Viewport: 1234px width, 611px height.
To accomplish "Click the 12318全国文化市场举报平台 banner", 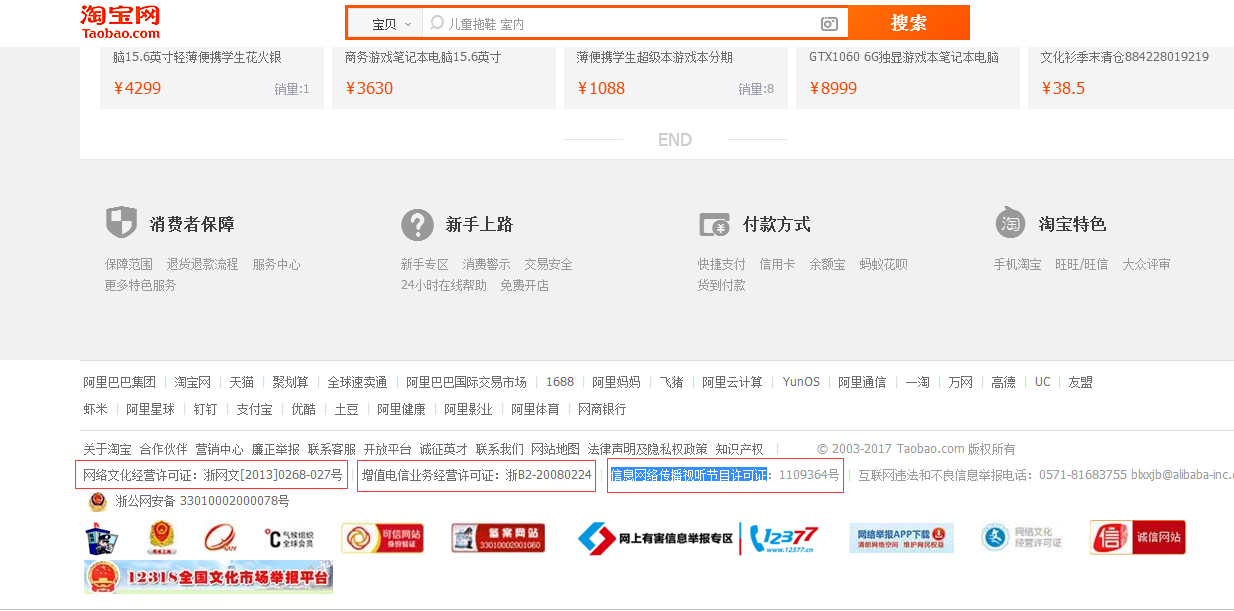I will (208, 577).
